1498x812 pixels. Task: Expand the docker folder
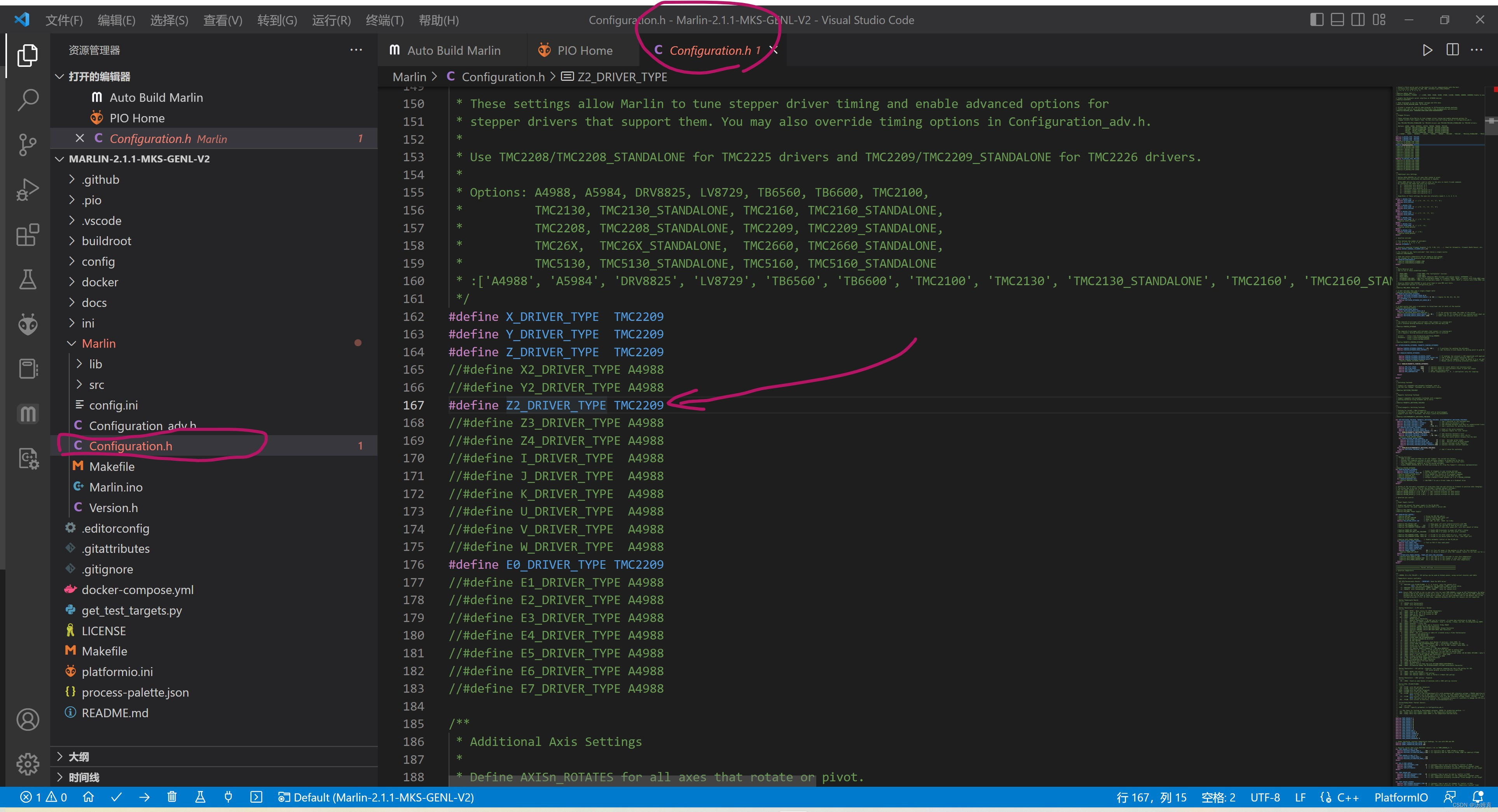pos(72,282)
